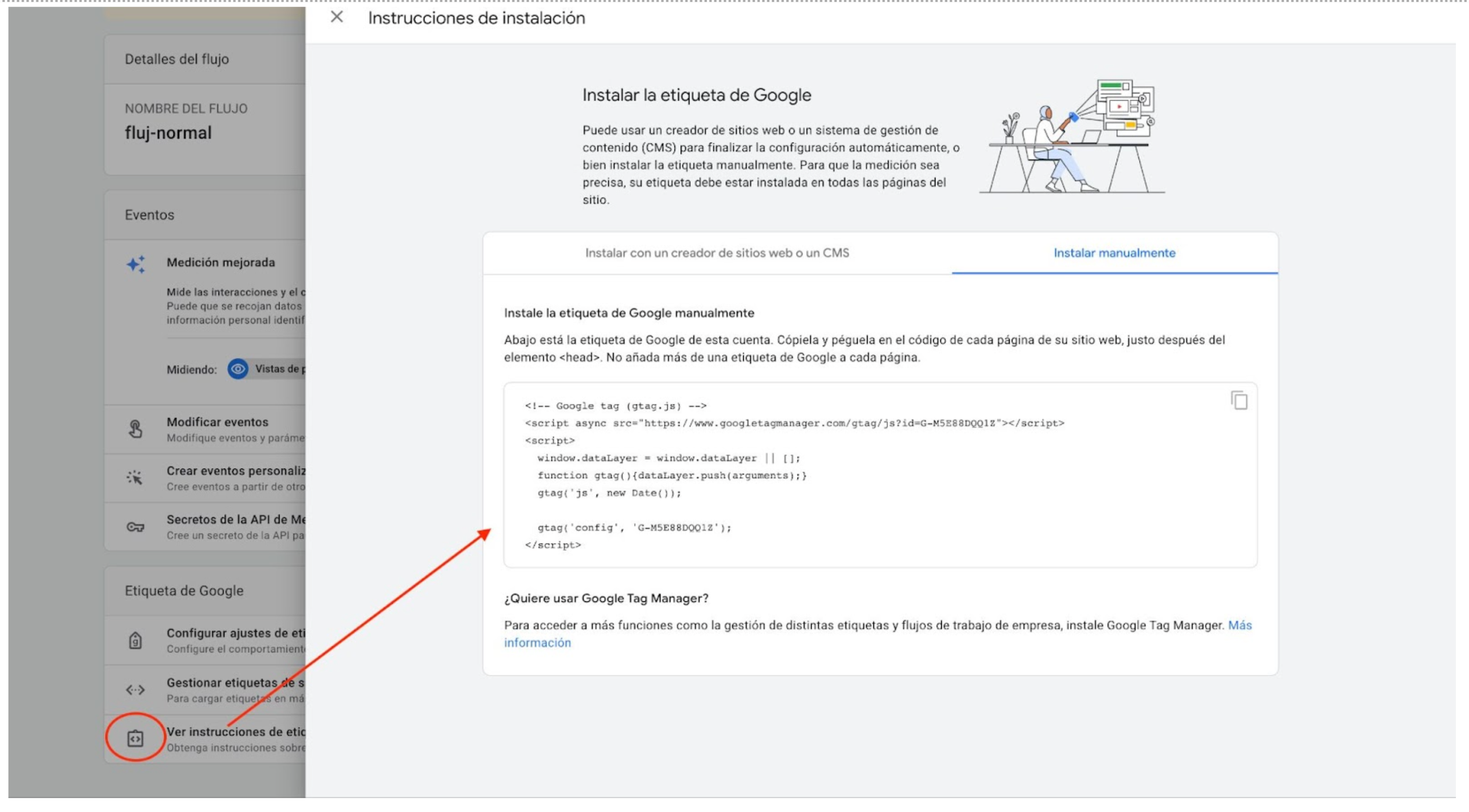
Task: Open Instalar con un creador de sitios web tab
Action: (717, 253)
